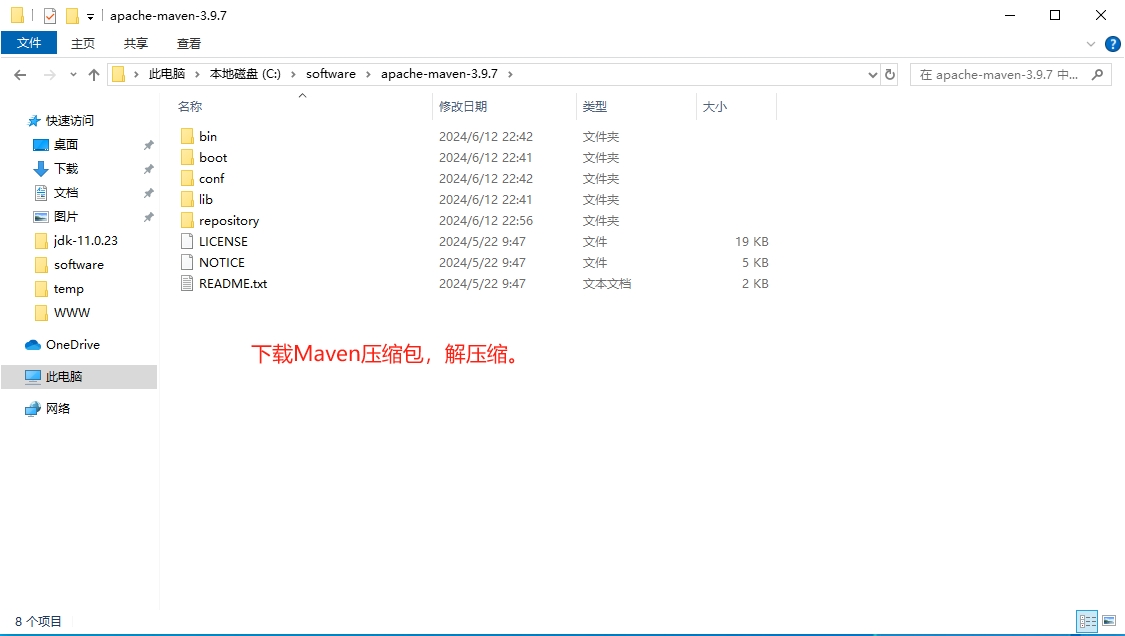Click new folder quick access toolbar icon
The image size is (1125, 636).
point(72,16)
